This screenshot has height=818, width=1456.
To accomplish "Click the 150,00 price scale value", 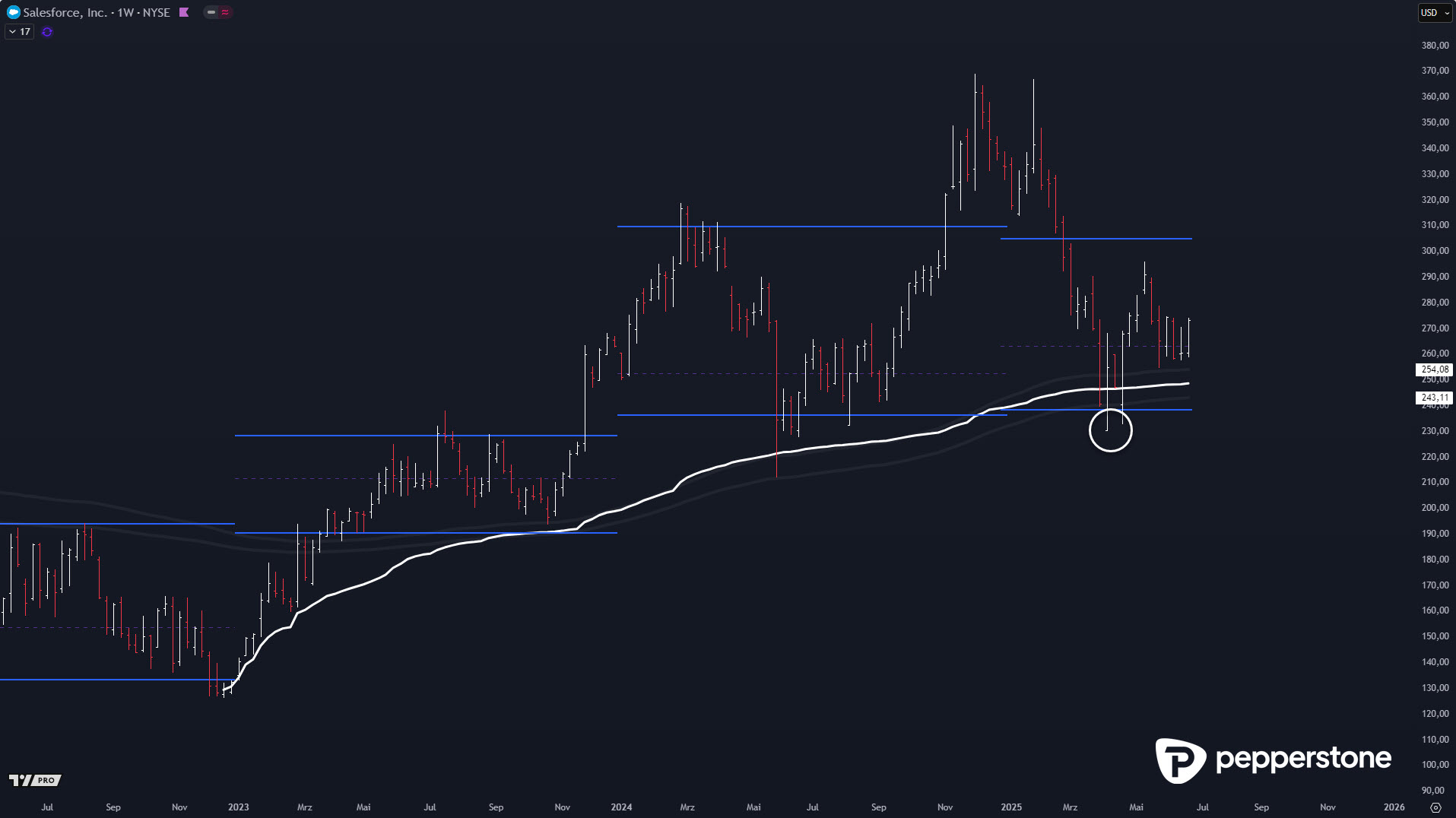I will (1435, 636).
